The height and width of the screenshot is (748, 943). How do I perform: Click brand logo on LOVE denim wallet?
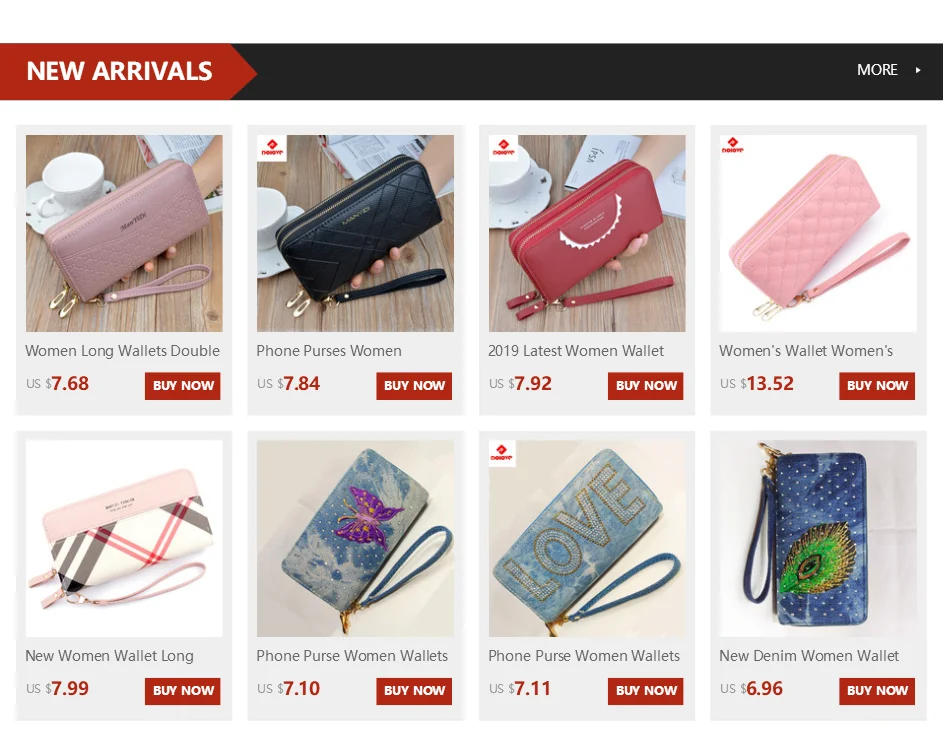503,454
